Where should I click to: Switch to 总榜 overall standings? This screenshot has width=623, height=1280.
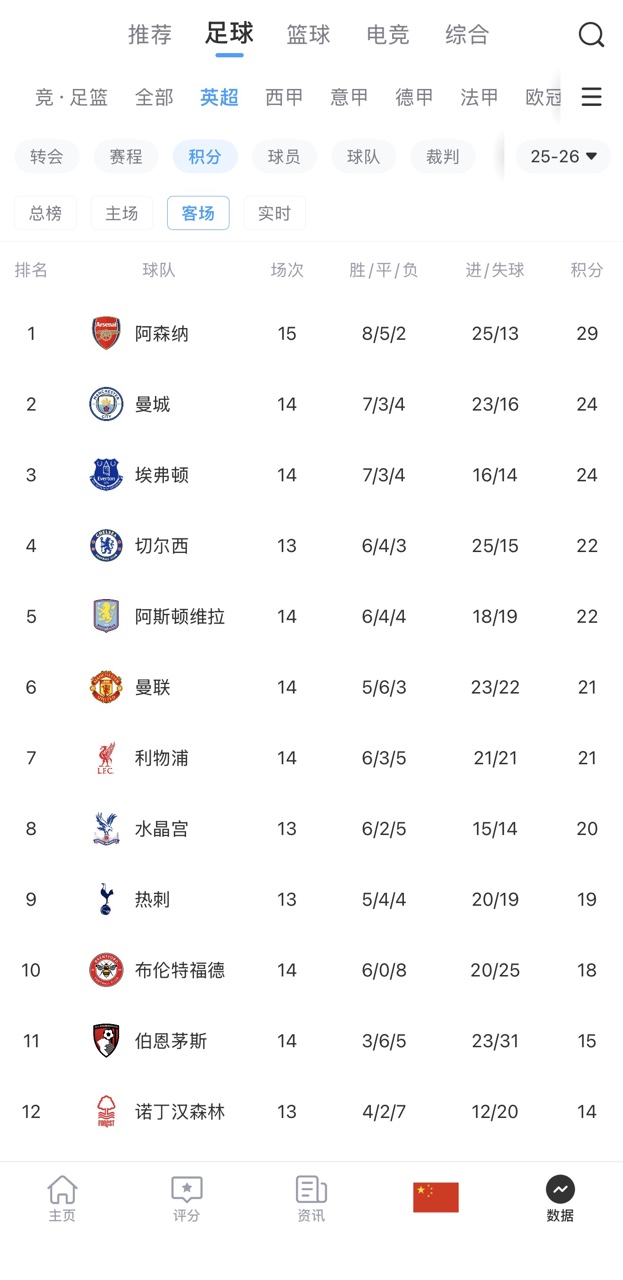point(45,213)
